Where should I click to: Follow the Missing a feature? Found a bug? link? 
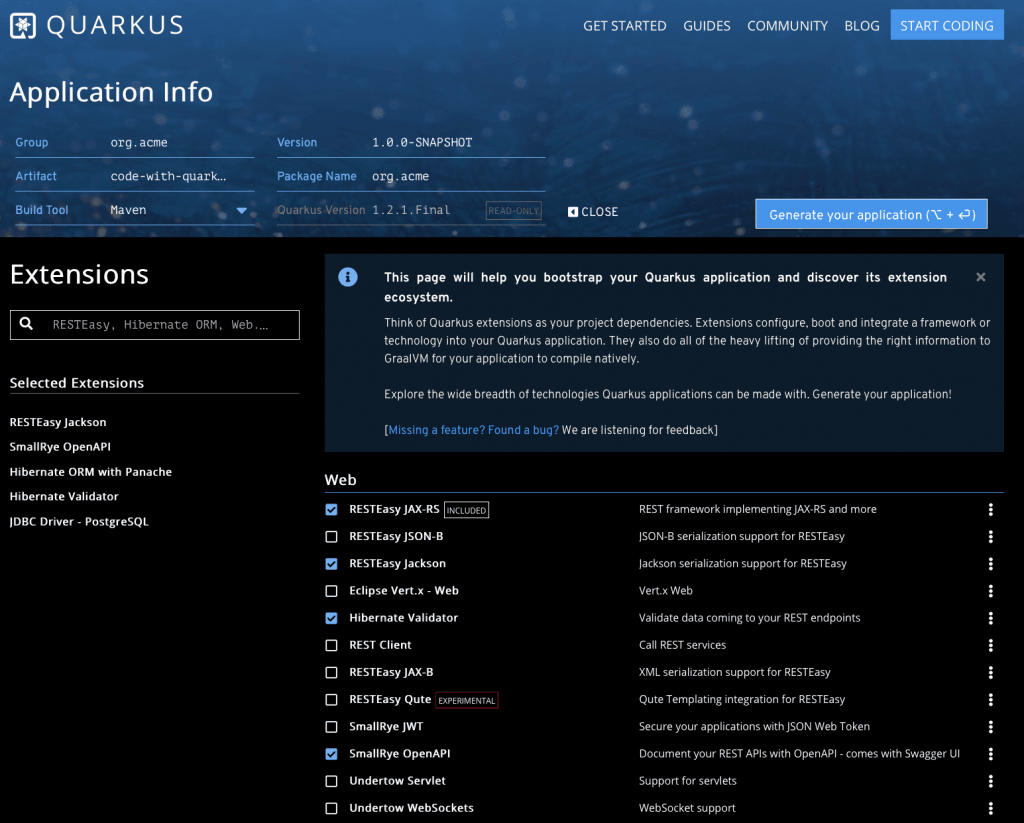coord(473,430)
